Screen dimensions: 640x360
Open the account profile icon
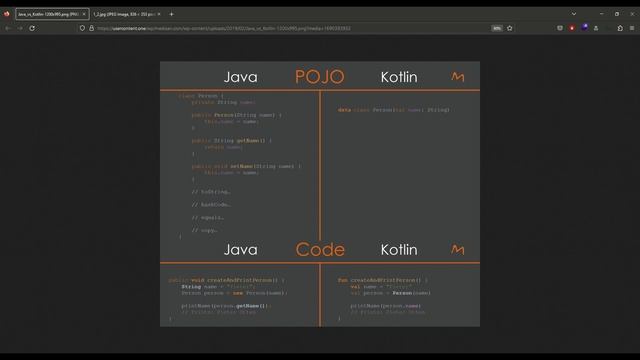(x=596, y=28)
